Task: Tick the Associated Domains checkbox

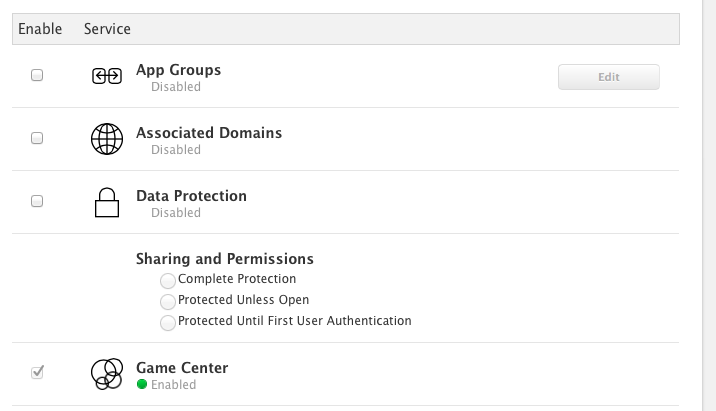Action: pyautogui.click(x=37, y=138)
